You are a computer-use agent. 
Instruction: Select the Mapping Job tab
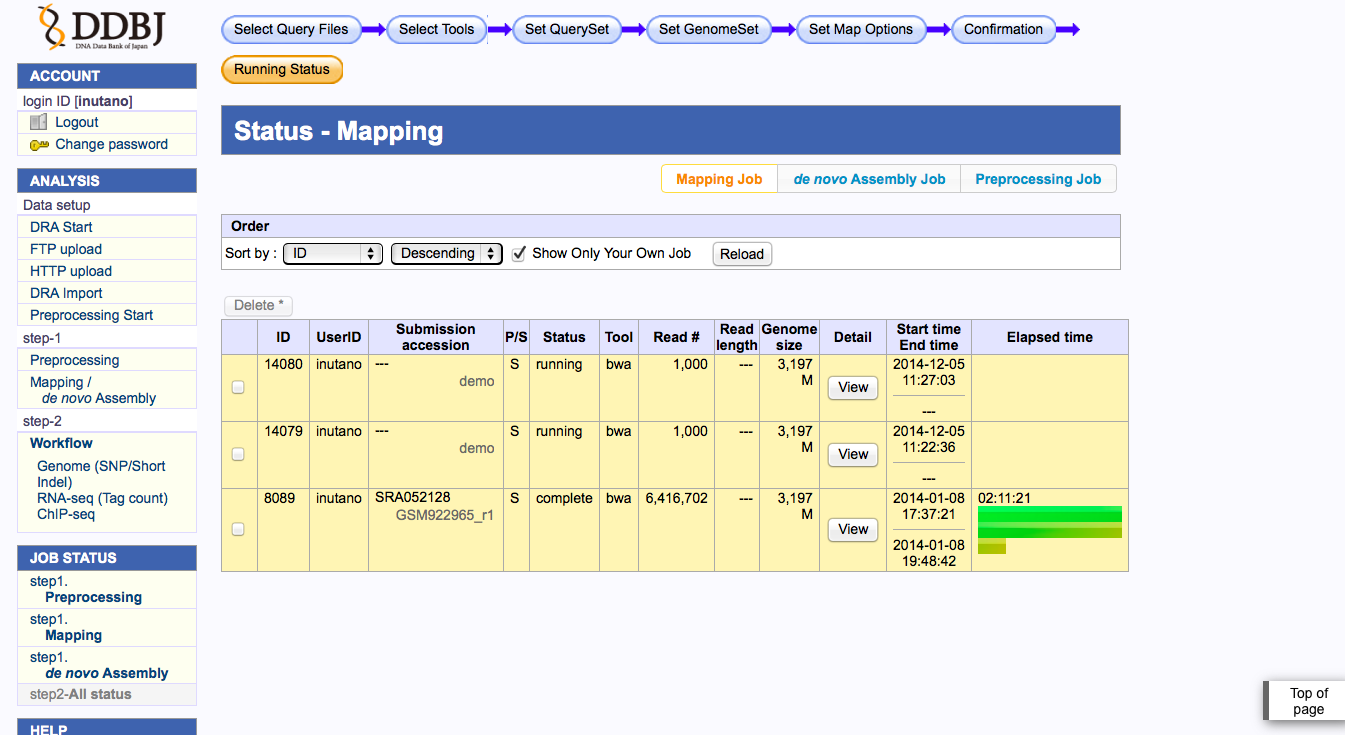pyautogui.click(x=719, y=179)
